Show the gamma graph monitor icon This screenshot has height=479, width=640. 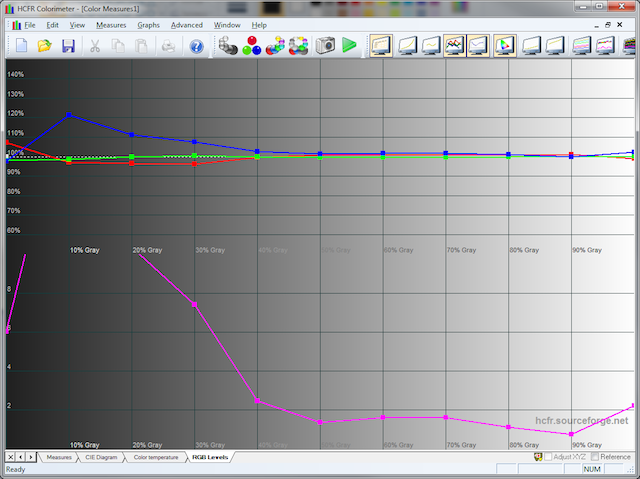tap(431, 45)
